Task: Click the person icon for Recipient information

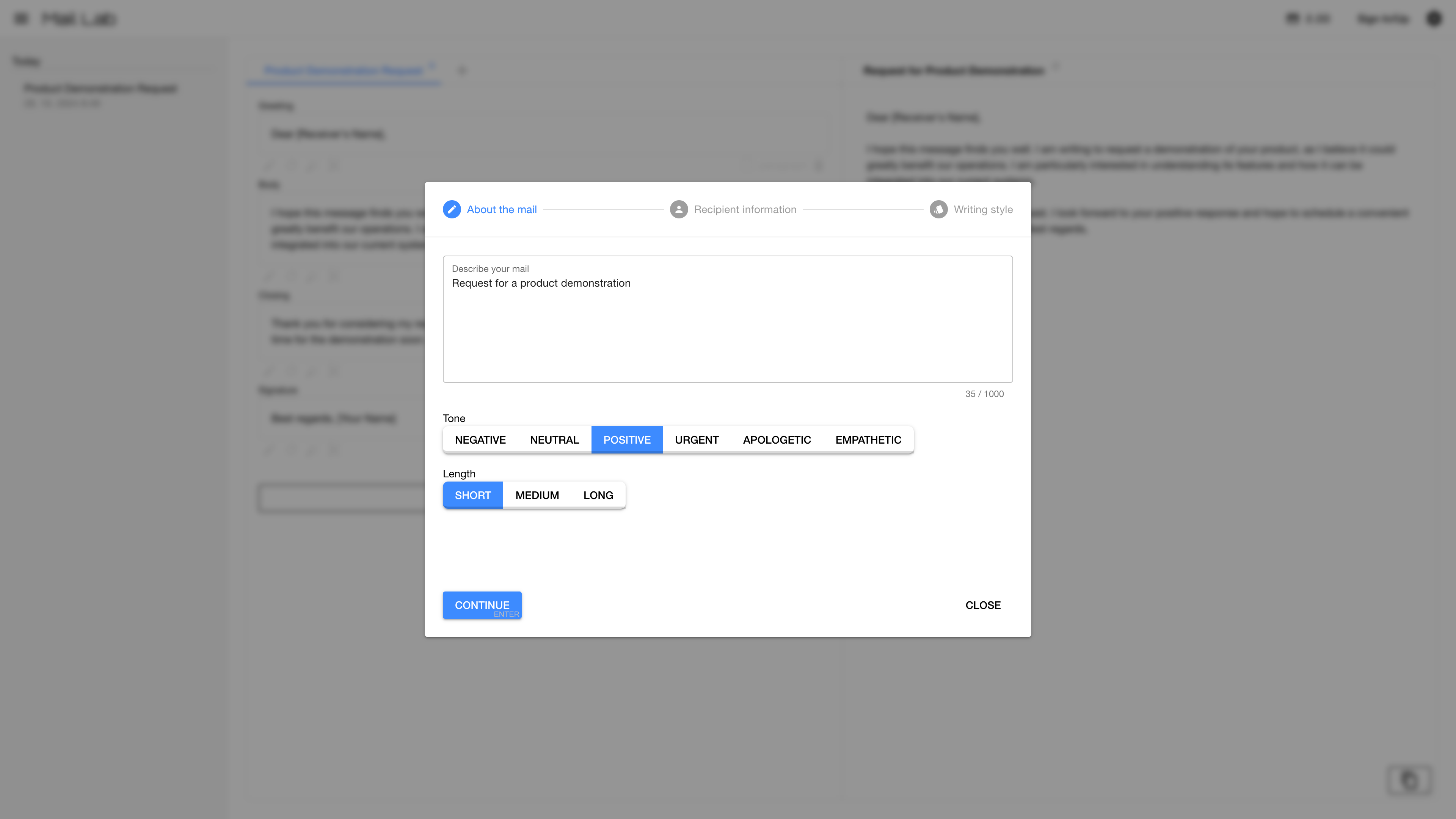Action: [x=678, y=209]
